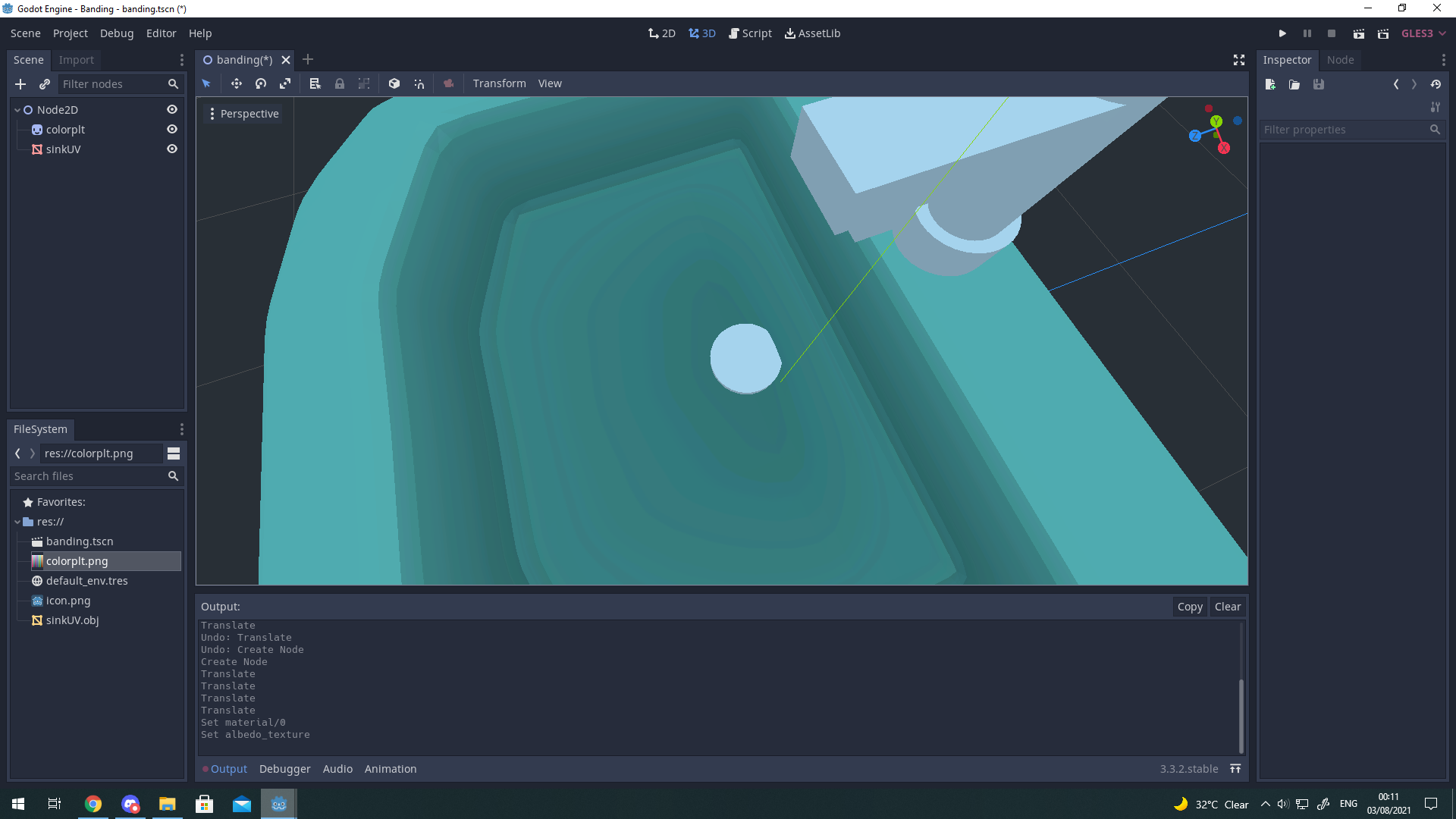The width and height of the screenshot is (1456, 819).
Task: Click the add new node plus icon
Action: 20,84
